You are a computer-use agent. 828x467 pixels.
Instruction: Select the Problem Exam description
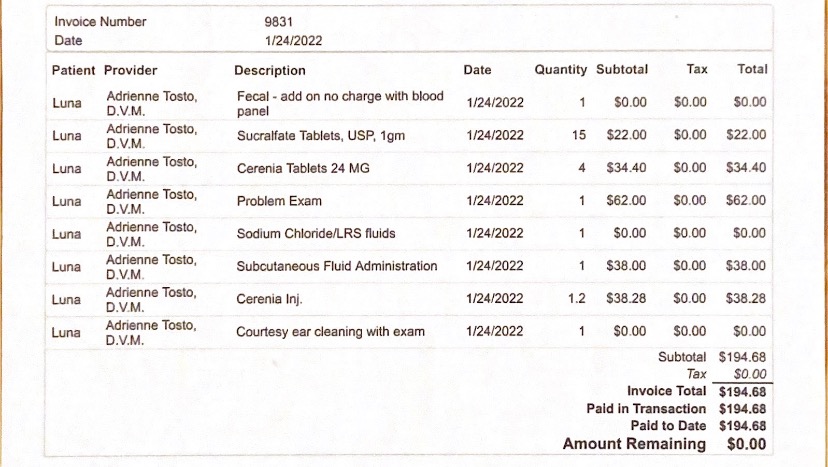point(279,201)
